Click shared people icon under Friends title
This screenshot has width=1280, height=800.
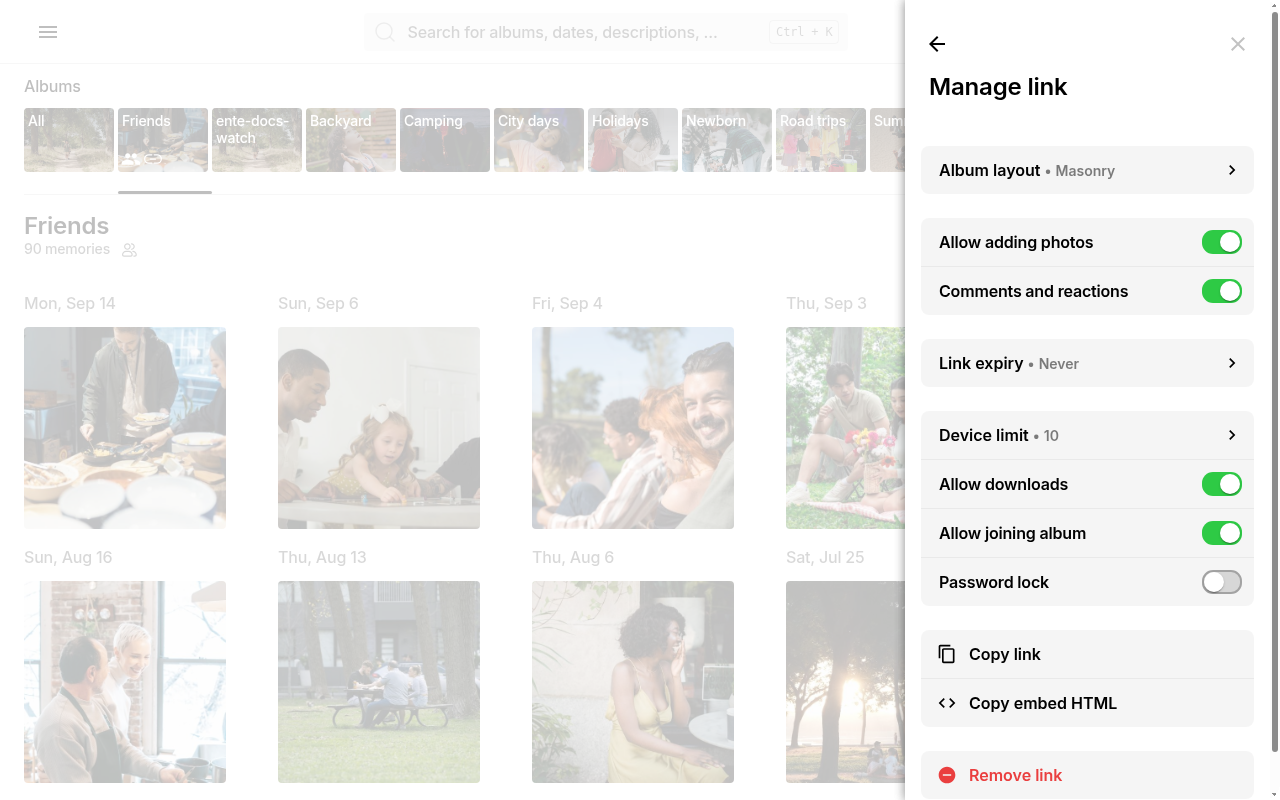(x=129, y=250)
